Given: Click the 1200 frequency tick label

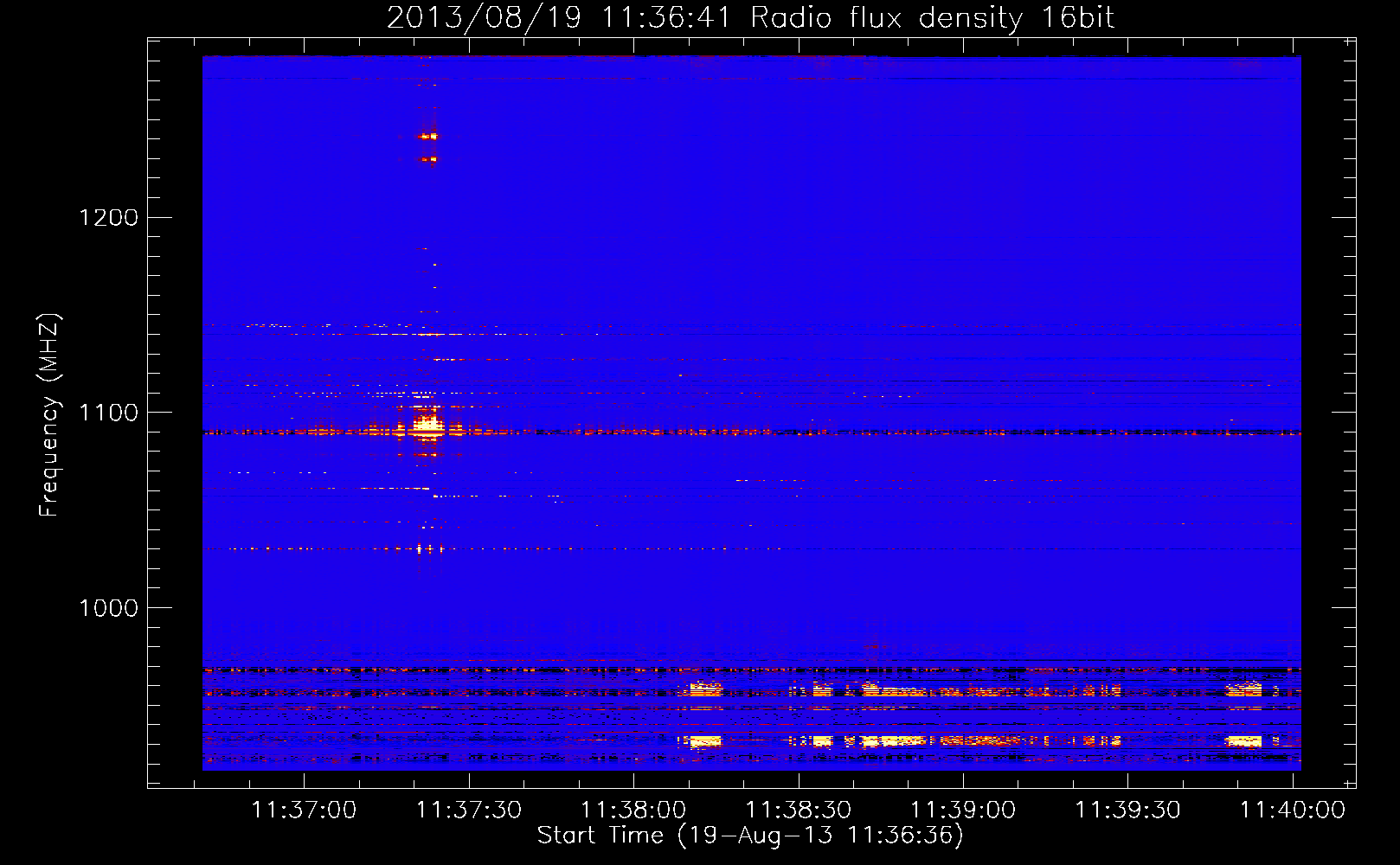Looking at the screenshot, I should coord(109,217).
